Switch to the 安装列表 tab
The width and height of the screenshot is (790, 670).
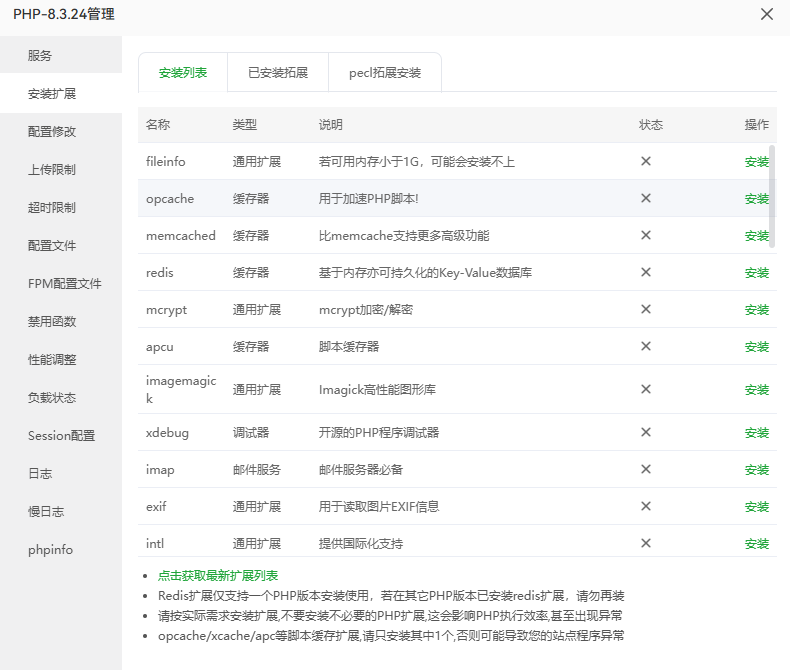183,73
